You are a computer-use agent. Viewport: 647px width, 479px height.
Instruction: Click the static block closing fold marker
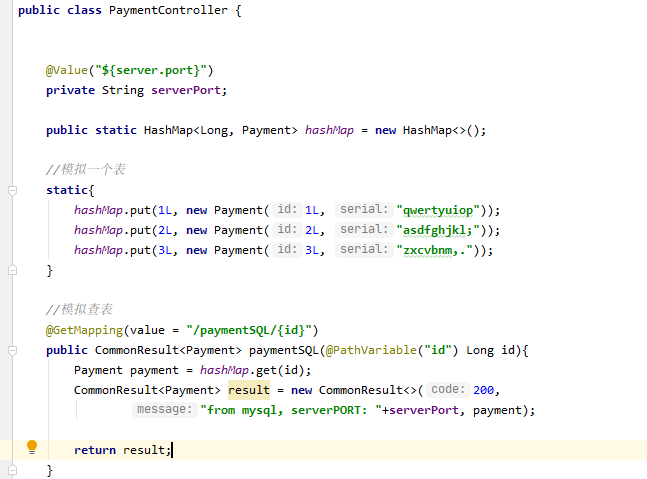tap(12, 270)
